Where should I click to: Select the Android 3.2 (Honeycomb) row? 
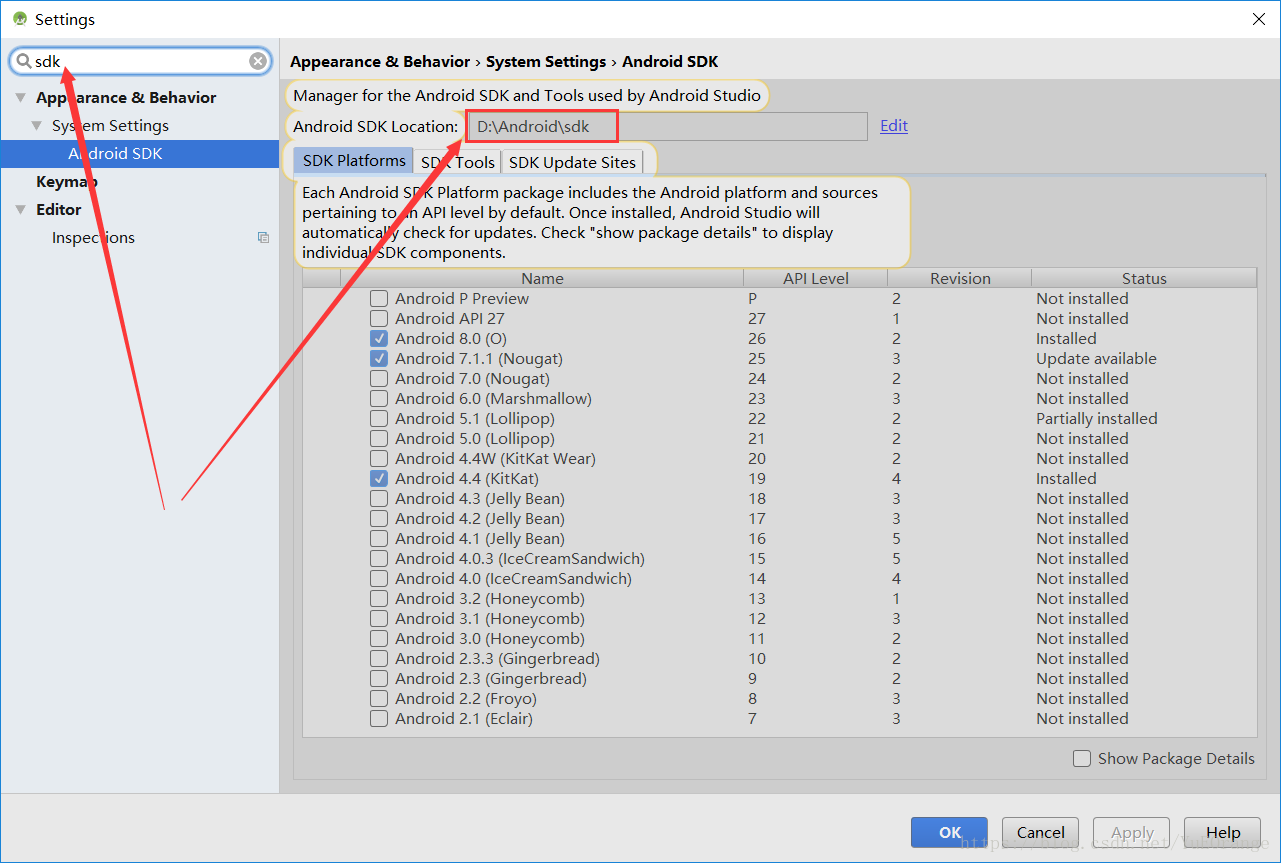pyautogui.click(x=780, y=598)
